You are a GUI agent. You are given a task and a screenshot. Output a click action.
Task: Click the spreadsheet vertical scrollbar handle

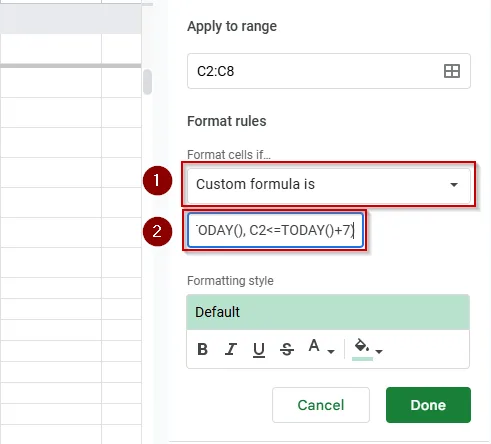(147, 82)
